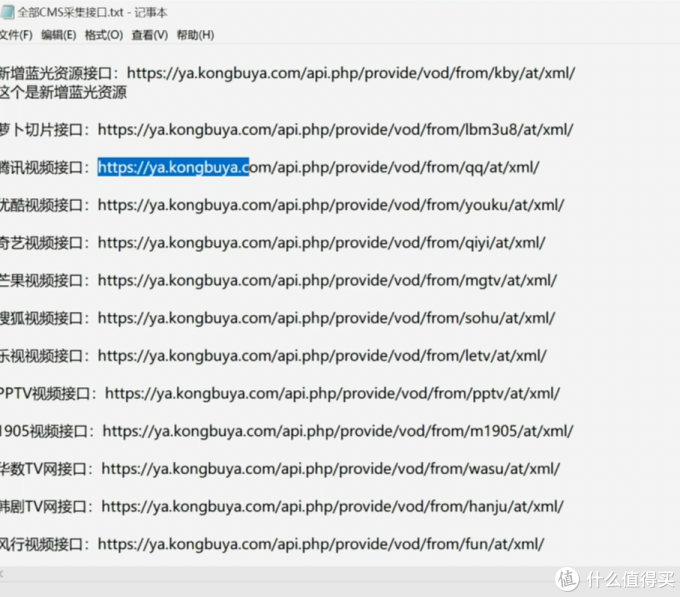680x597 pixels.
Task: Click the kby 新增蓝光资源接口 URL
Action: click(x=351, y=73)
